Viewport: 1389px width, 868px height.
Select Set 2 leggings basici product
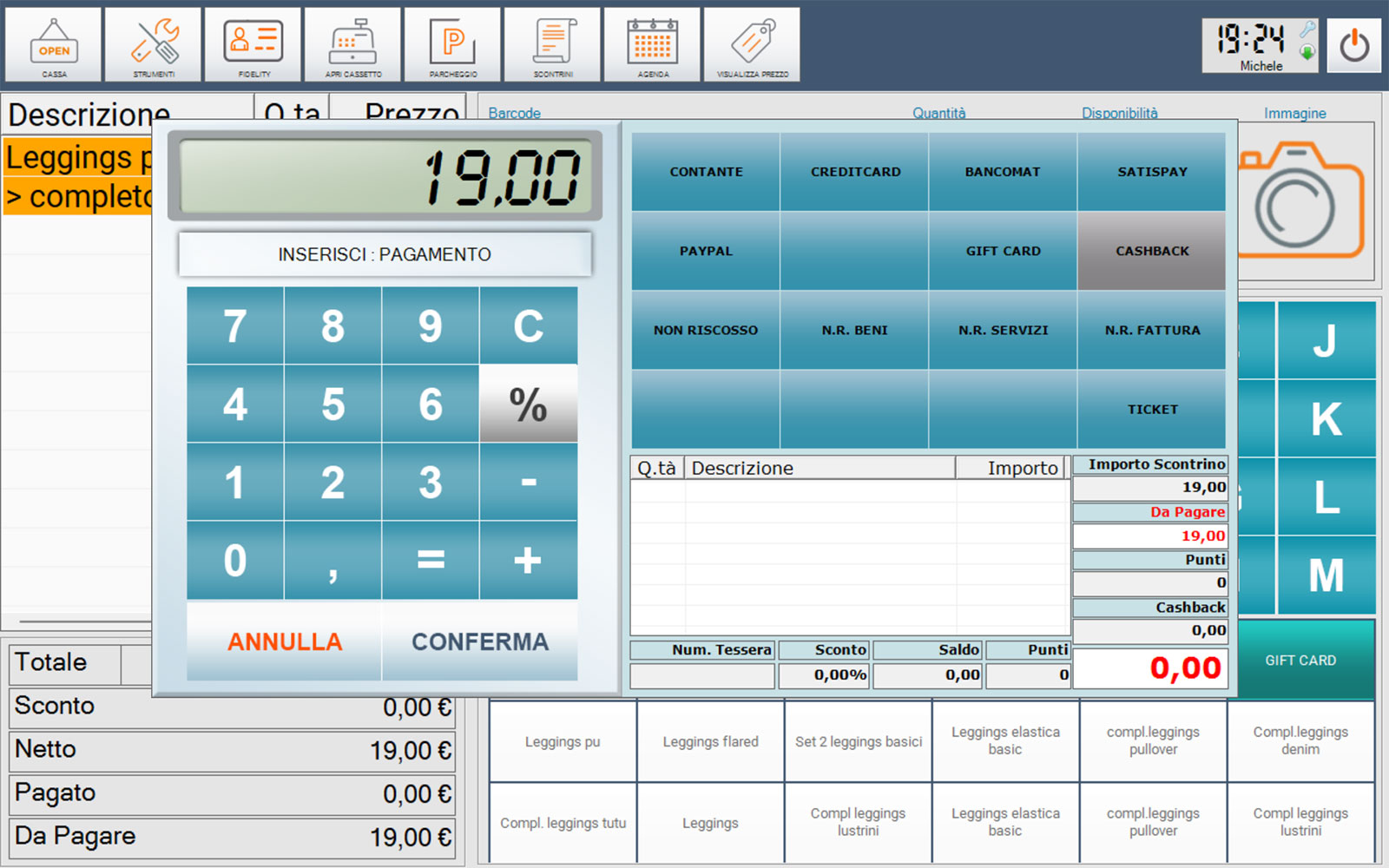(858, 741)
